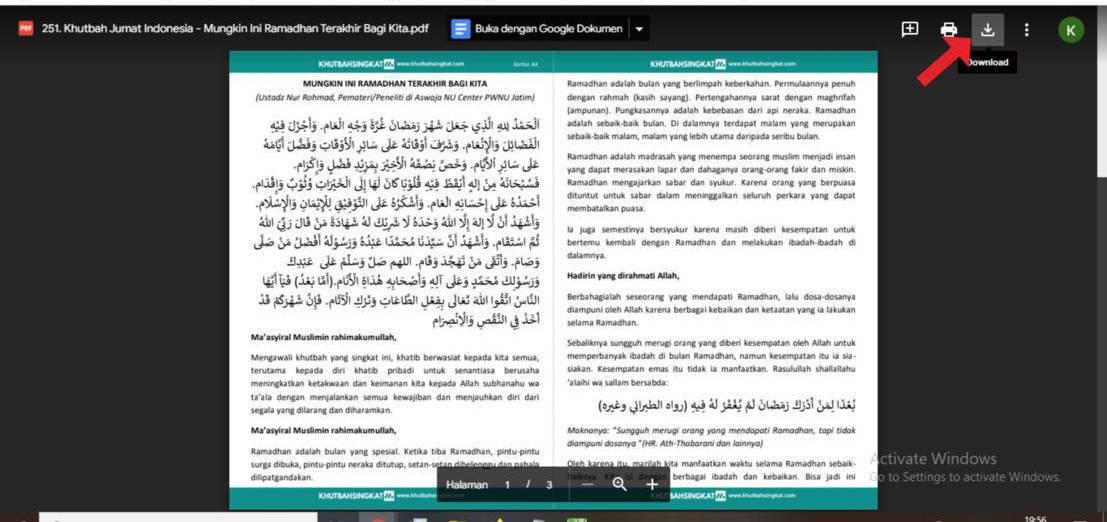Expand the dropdown arrow beside Google Dokumen

638,29
